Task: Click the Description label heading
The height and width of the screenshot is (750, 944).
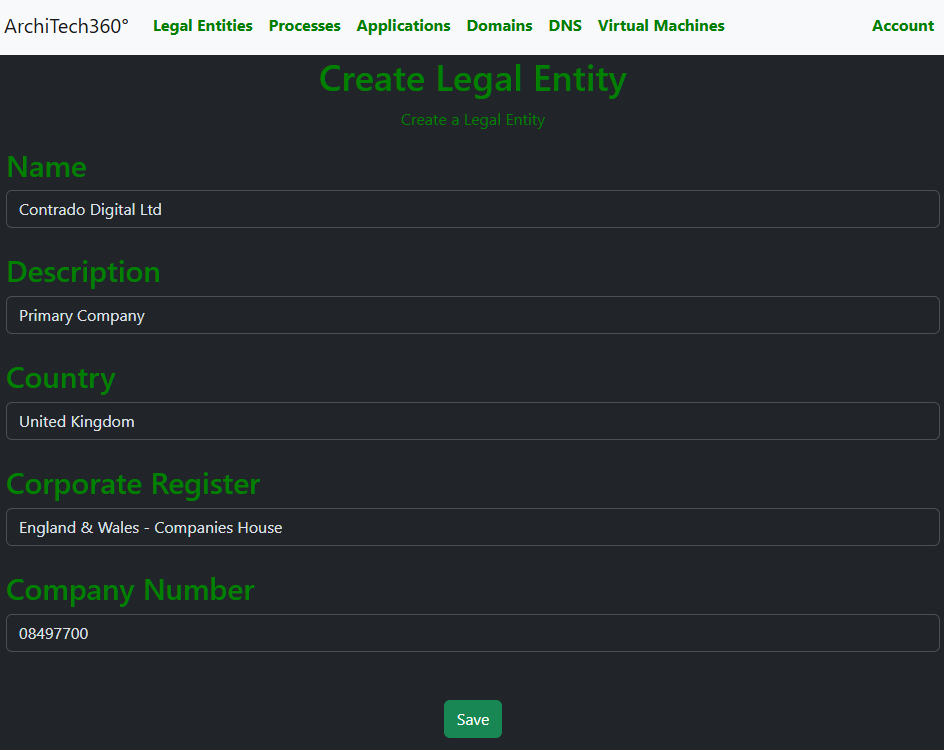Action: tap(83, 272)
